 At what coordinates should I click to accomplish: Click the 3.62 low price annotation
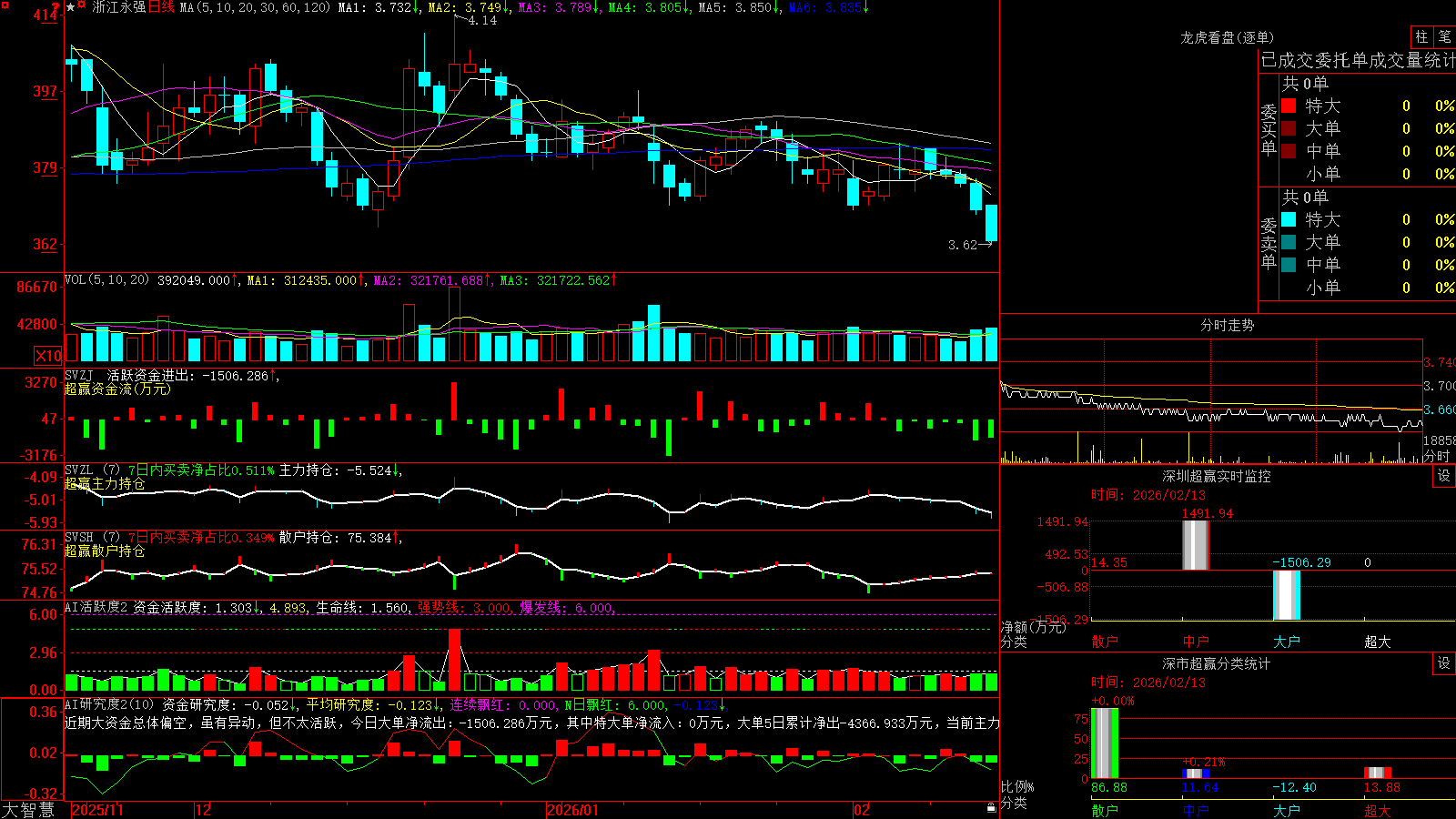tap(962, 245)
